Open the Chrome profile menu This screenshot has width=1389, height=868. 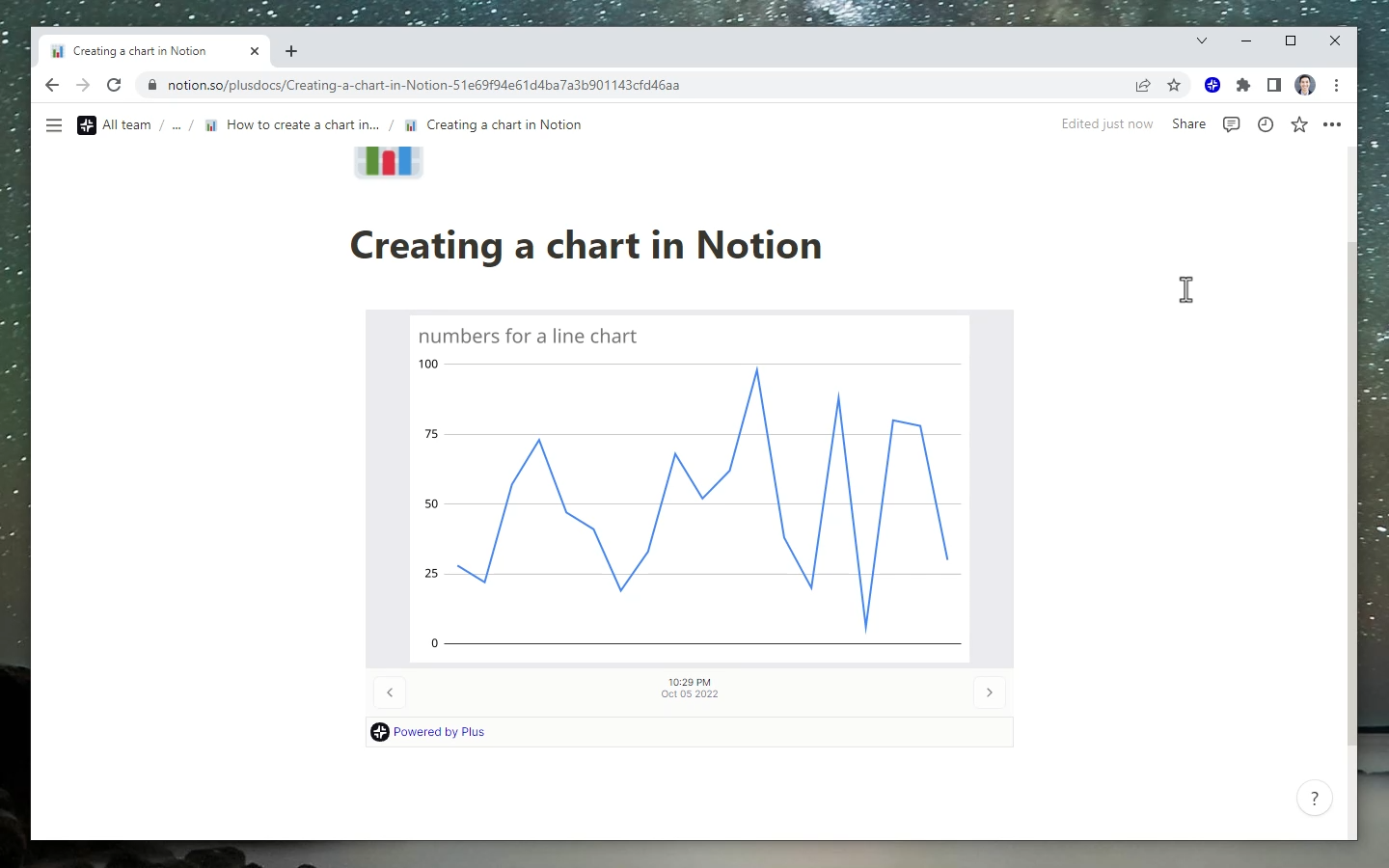[x=1304, y=85]
